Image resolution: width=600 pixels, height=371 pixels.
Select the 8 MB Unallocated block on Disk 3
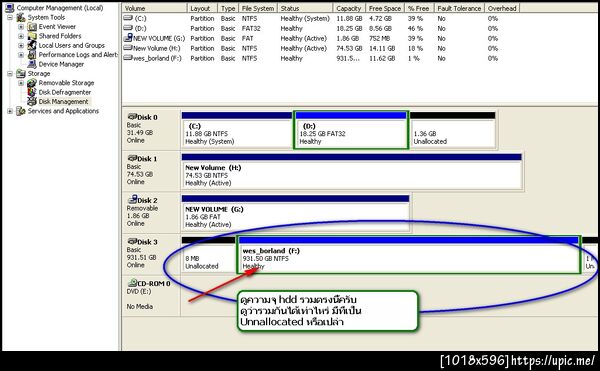tap(209, 255)
